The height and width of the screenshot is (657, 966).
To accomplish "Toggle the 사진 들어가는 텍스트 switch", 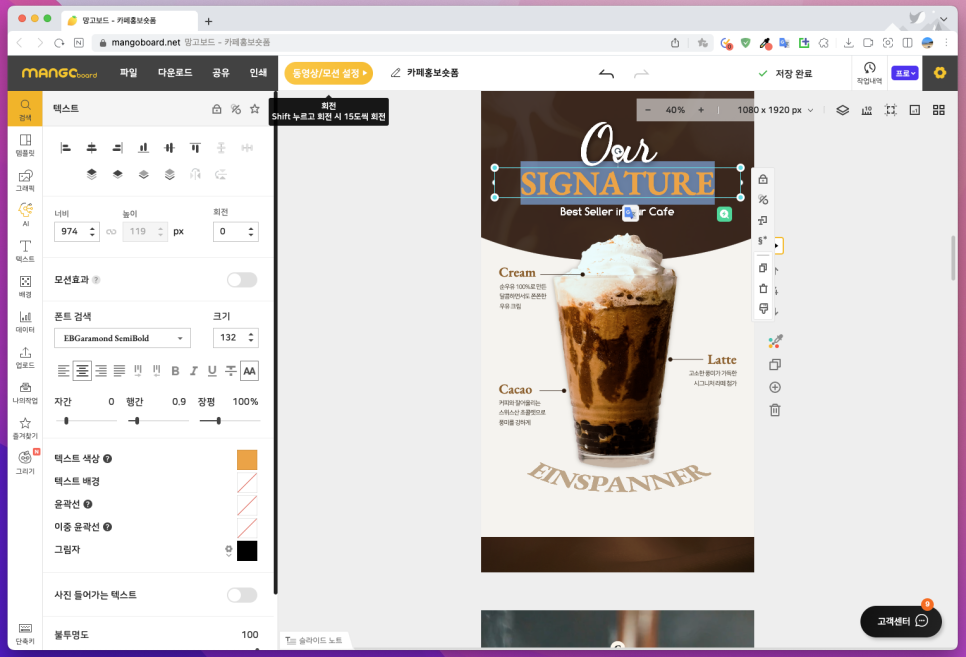I will [242, 595].
